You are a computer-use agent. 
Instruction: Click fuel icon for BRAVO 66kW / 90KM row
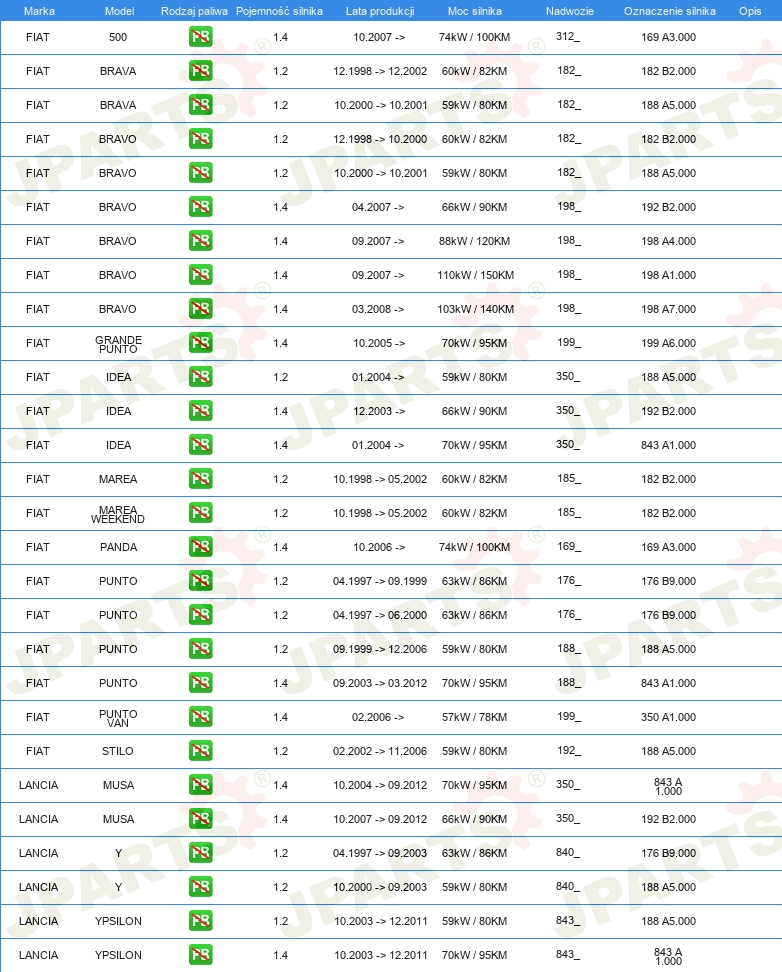[x=200, y=207]
